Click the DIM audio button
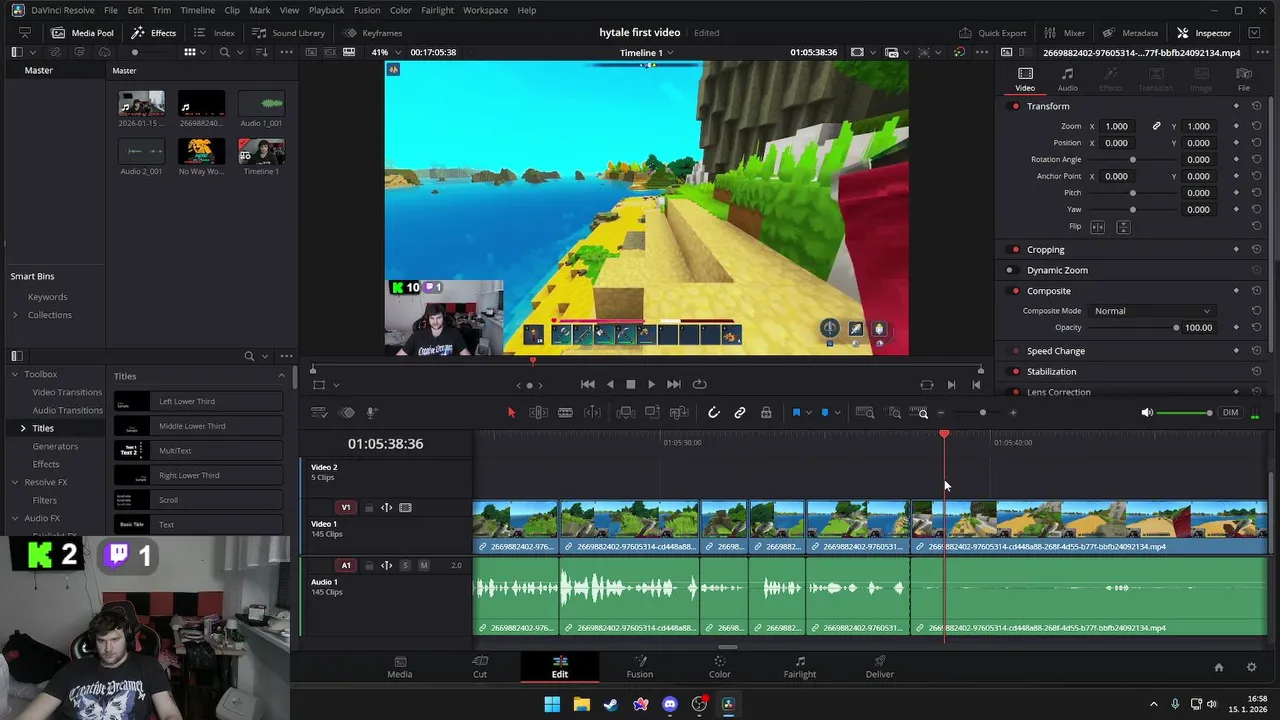 pyautogui.click(x=1230, y=412)
